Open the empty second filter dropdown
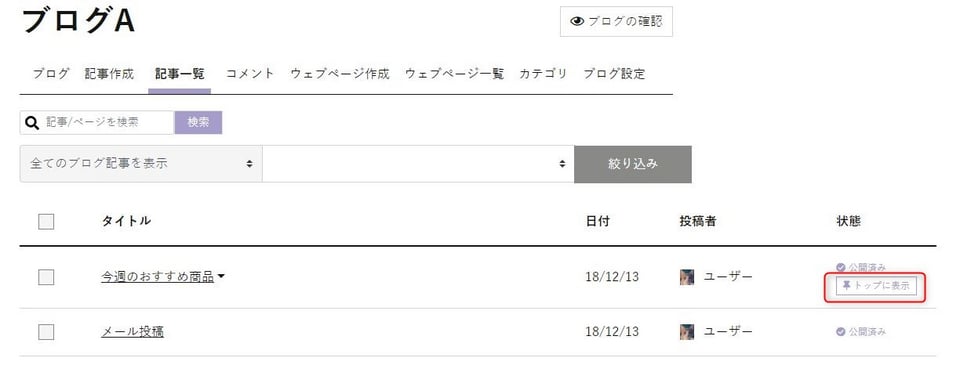The image size is (960, 365). [418, 164]
